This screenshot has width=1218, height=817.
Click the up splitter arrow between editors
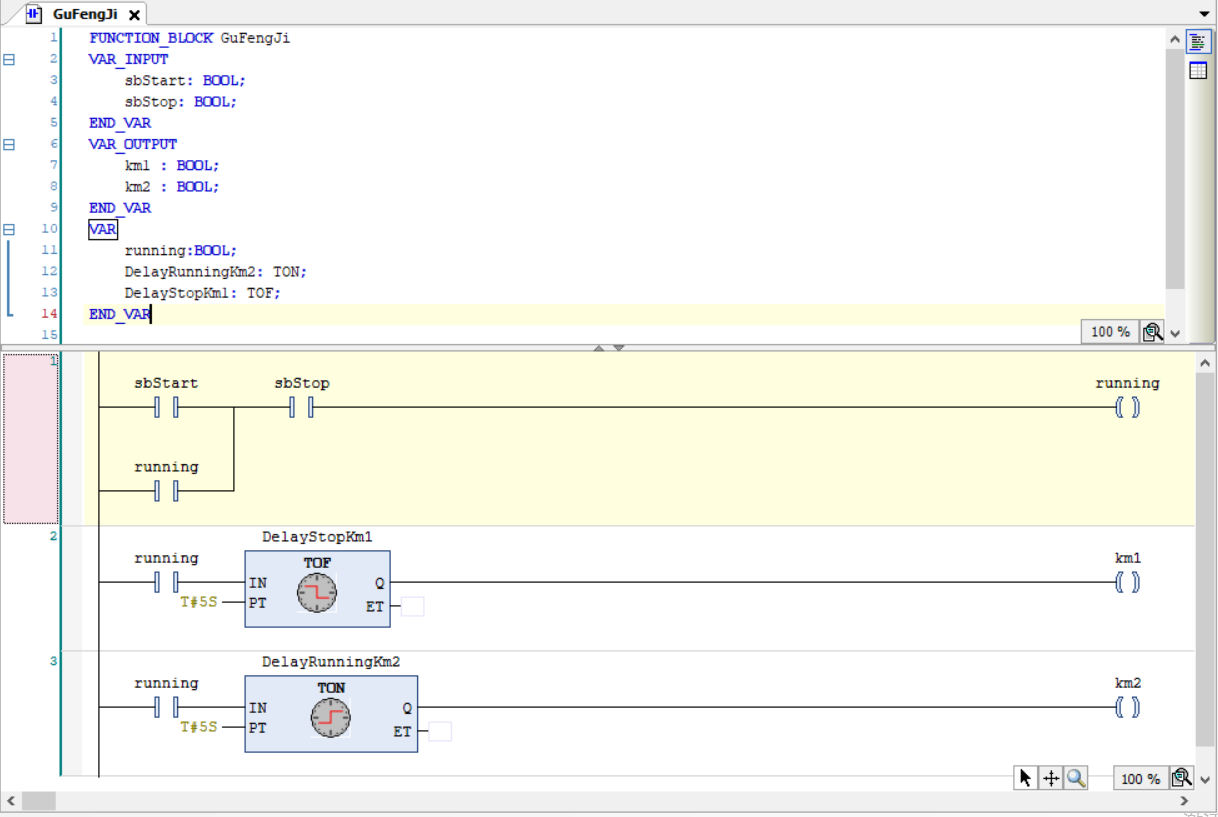[600, 348]
